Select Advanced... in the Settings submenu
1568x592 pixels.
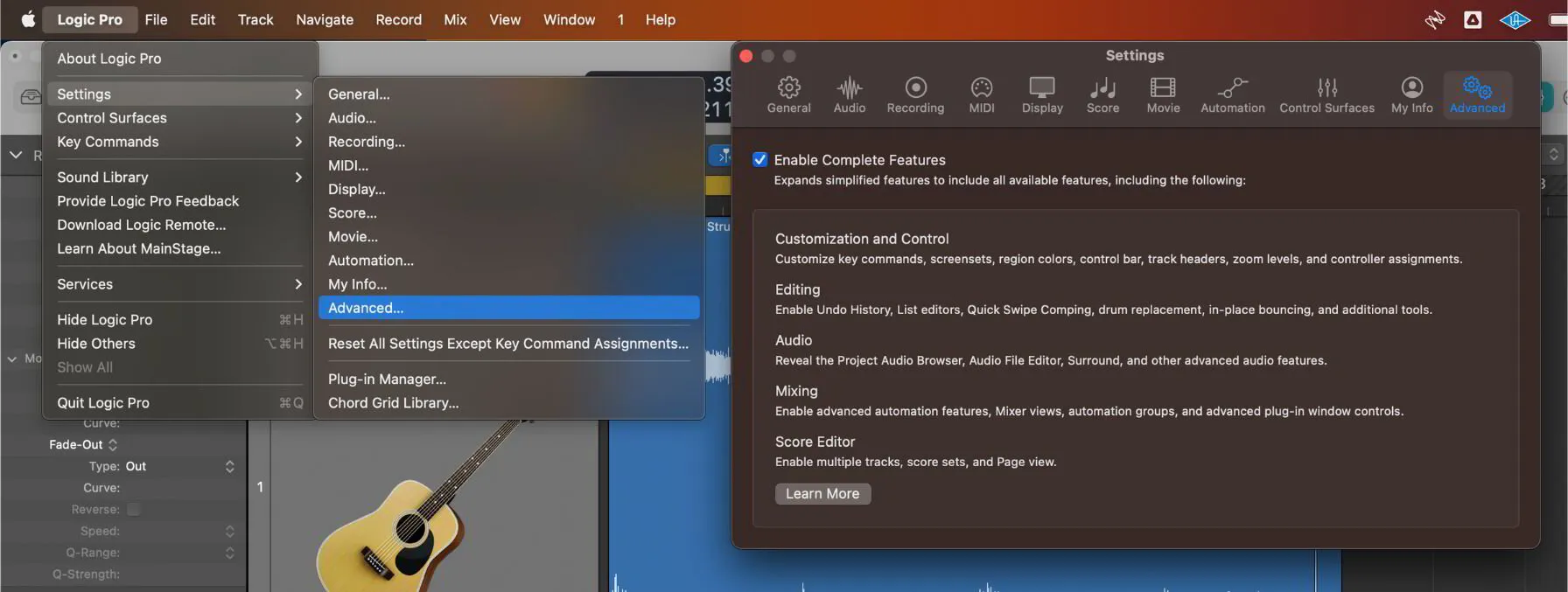509,308
